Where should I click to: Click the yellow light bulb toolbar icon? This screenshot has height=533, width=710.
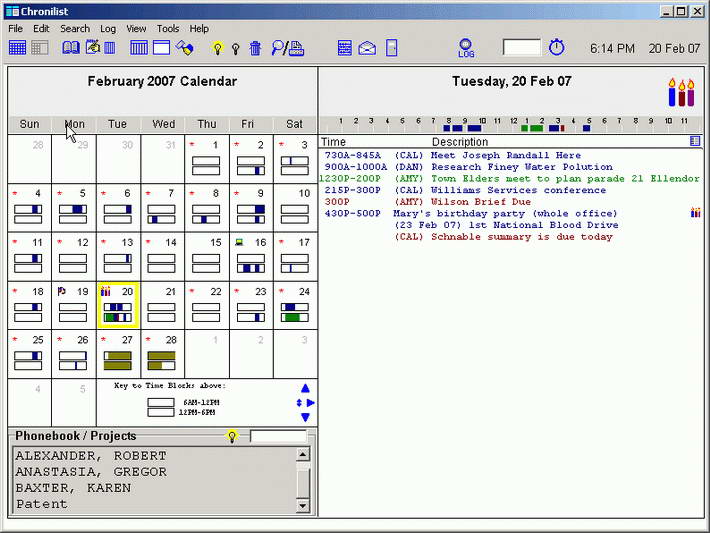click(218, 48)
